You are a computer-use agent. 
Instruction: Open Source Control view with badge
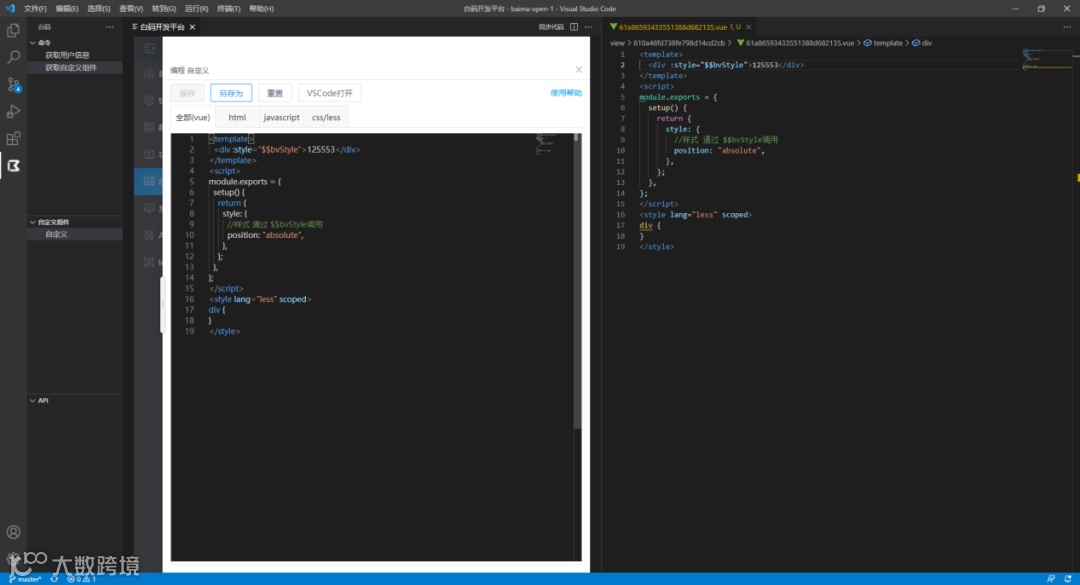(x=13, y=85)
